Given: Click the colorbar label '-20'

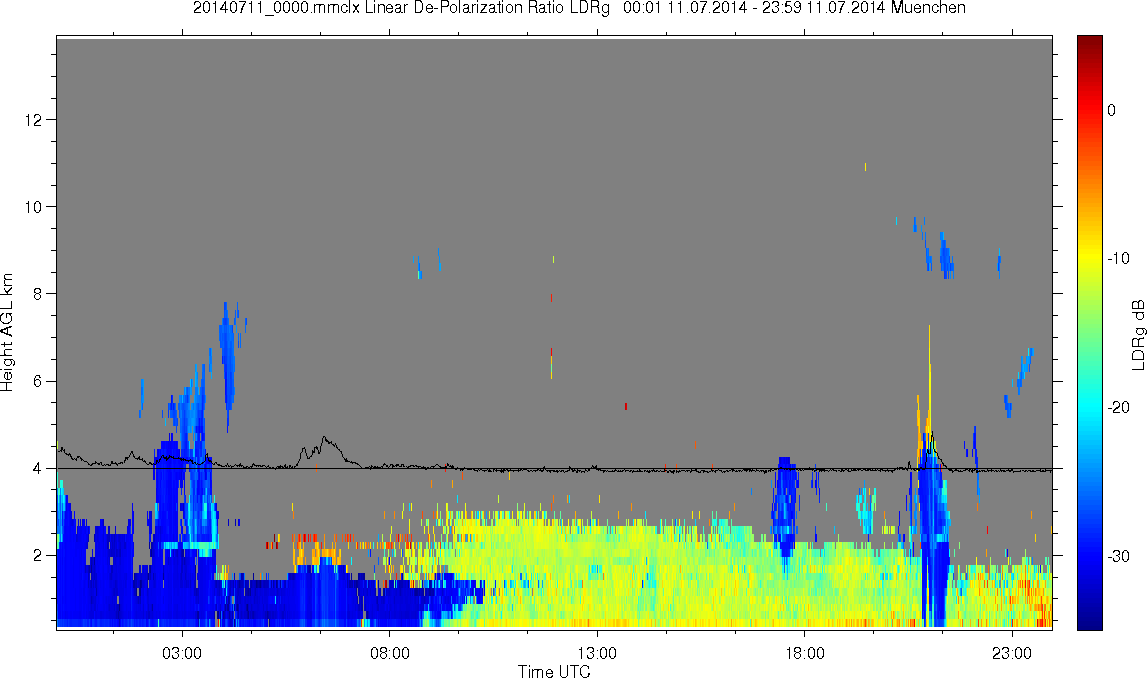Looking at the screenshot, I should click(1118, 407).
